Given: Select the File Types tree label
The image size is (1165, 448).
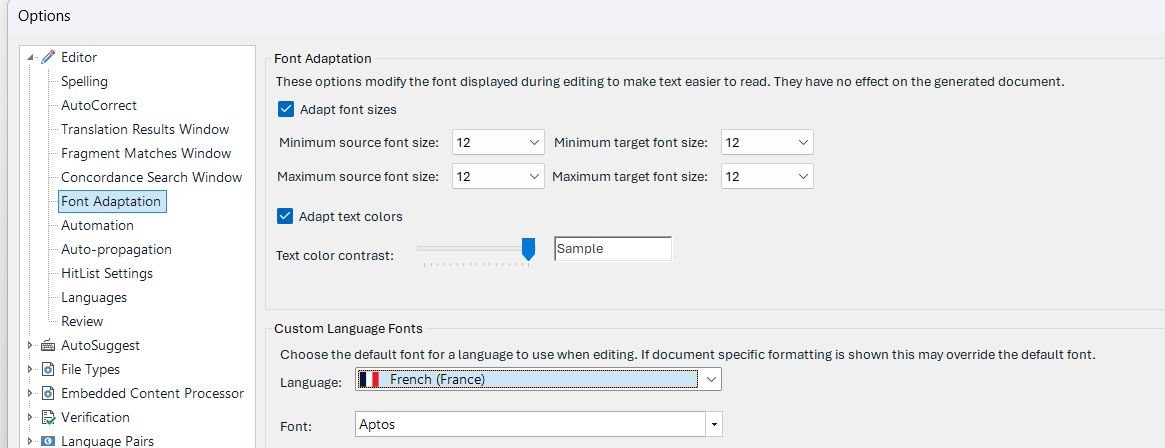Looking at the screenshot, I should (90, 369).
